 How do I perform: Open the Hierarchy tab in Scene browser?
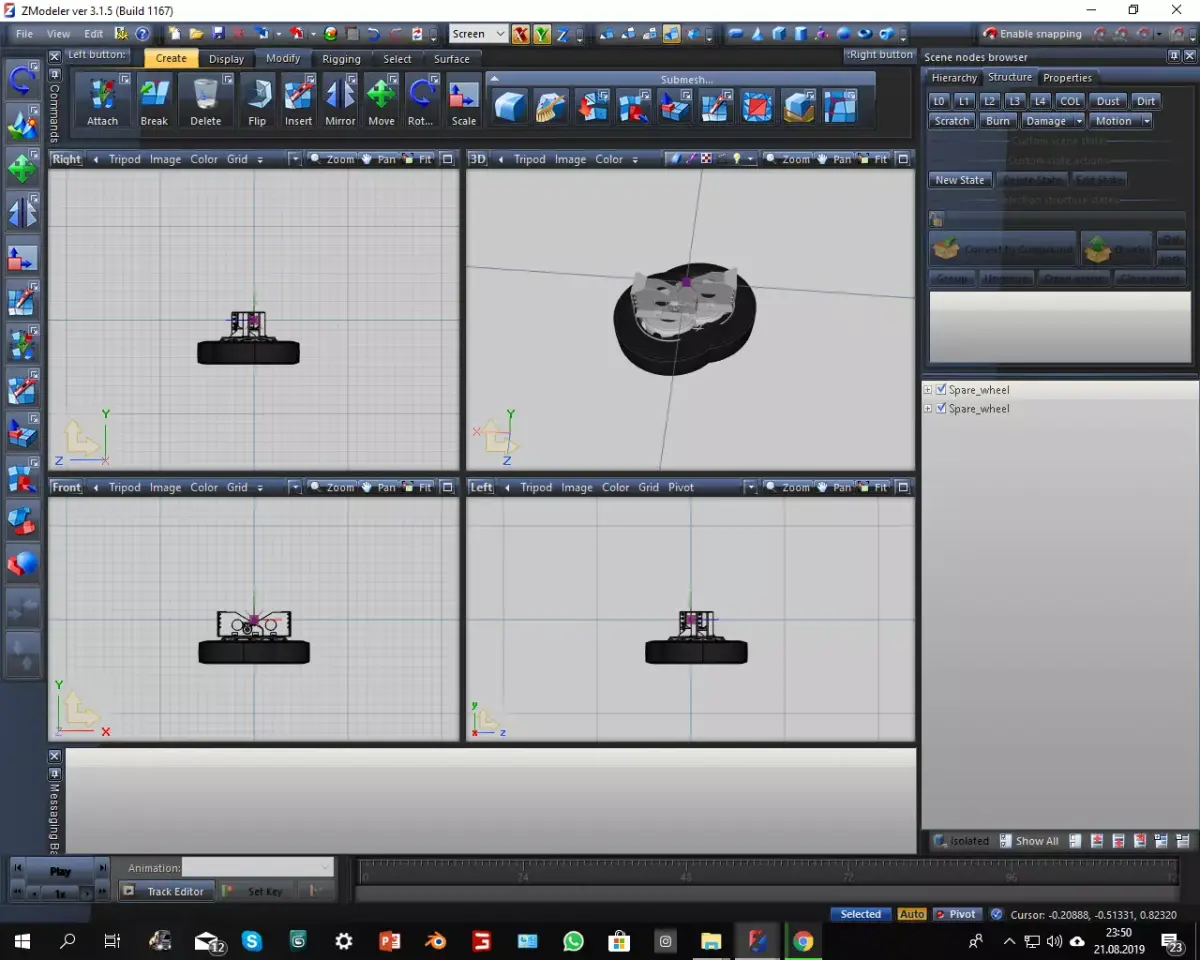[x=954, y=77]
